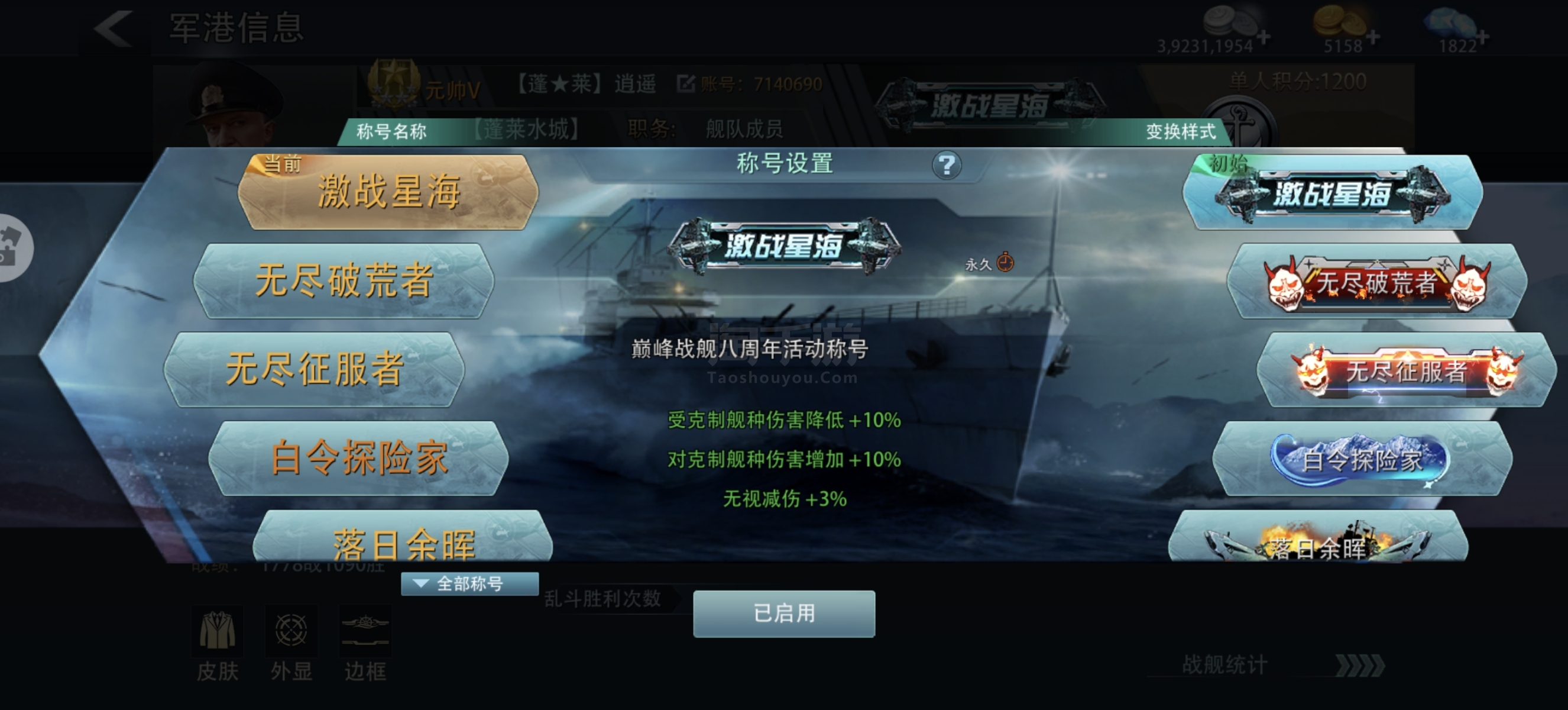Choose the 初始 激战星海 style badge
The image size is (1568, 710).
1333,192
